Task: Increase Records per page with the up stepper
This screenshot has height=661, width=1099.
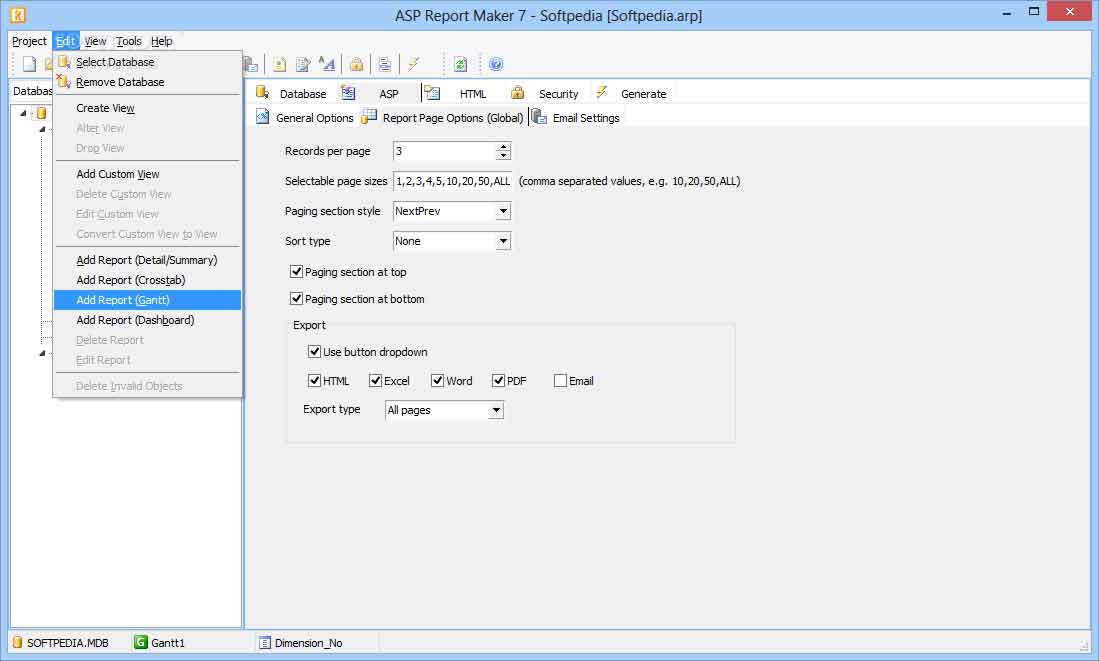Action: [x=504, y=147]
